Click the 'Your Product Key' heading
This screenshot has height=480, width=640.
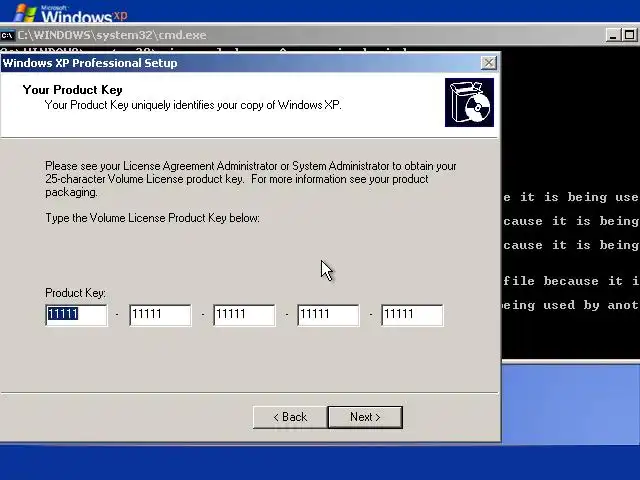click(73, 90)
